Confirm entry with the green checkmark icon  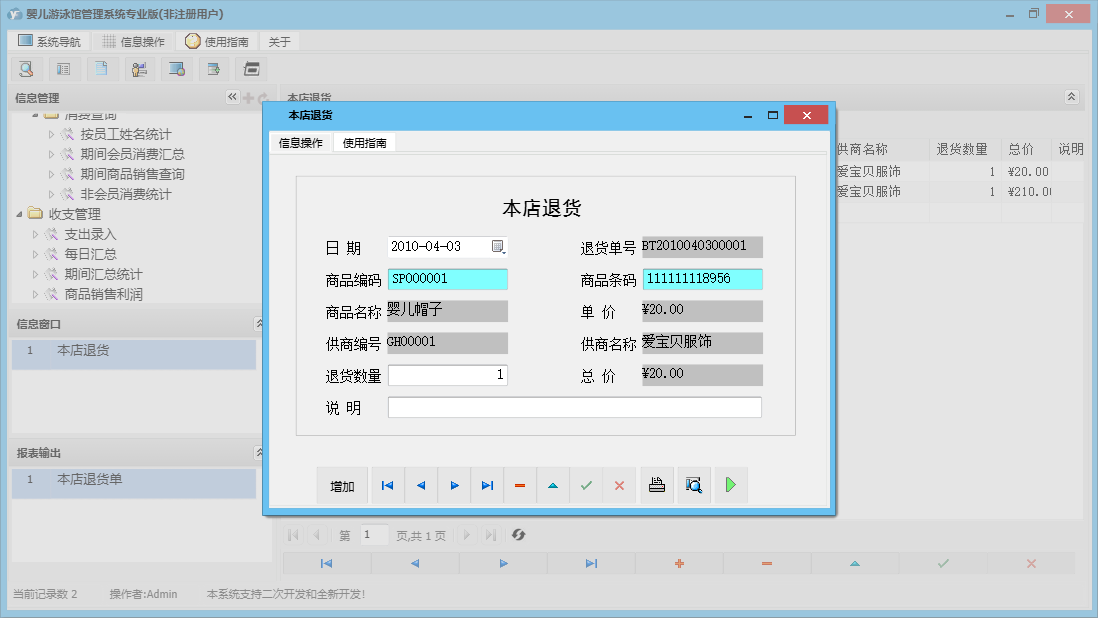click(586, 485)
